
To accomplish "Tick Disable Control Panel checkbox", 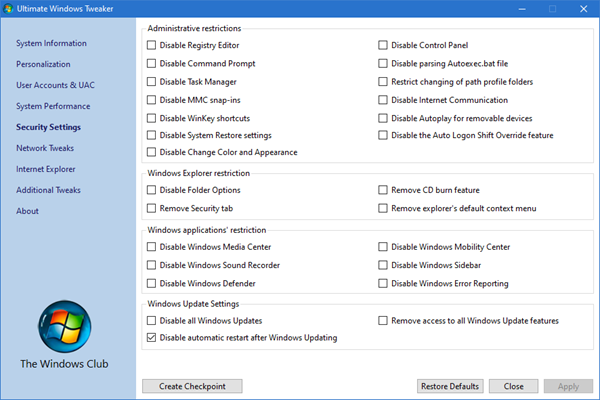I will (x=383, y=45).
